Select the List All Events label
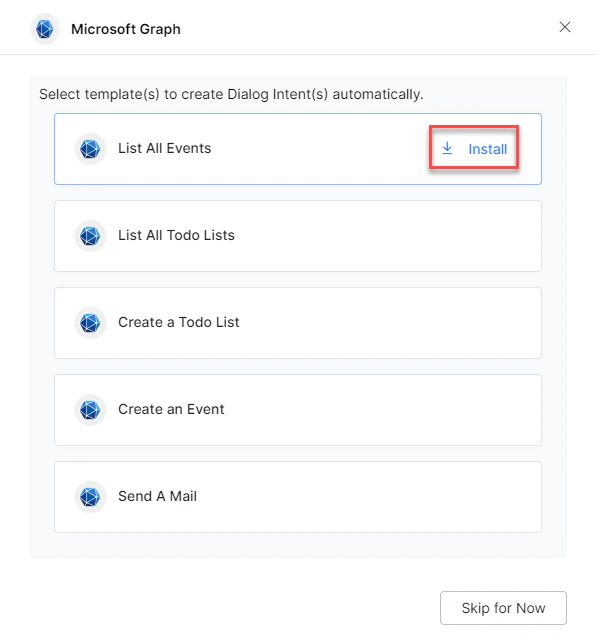 (165, 148)
